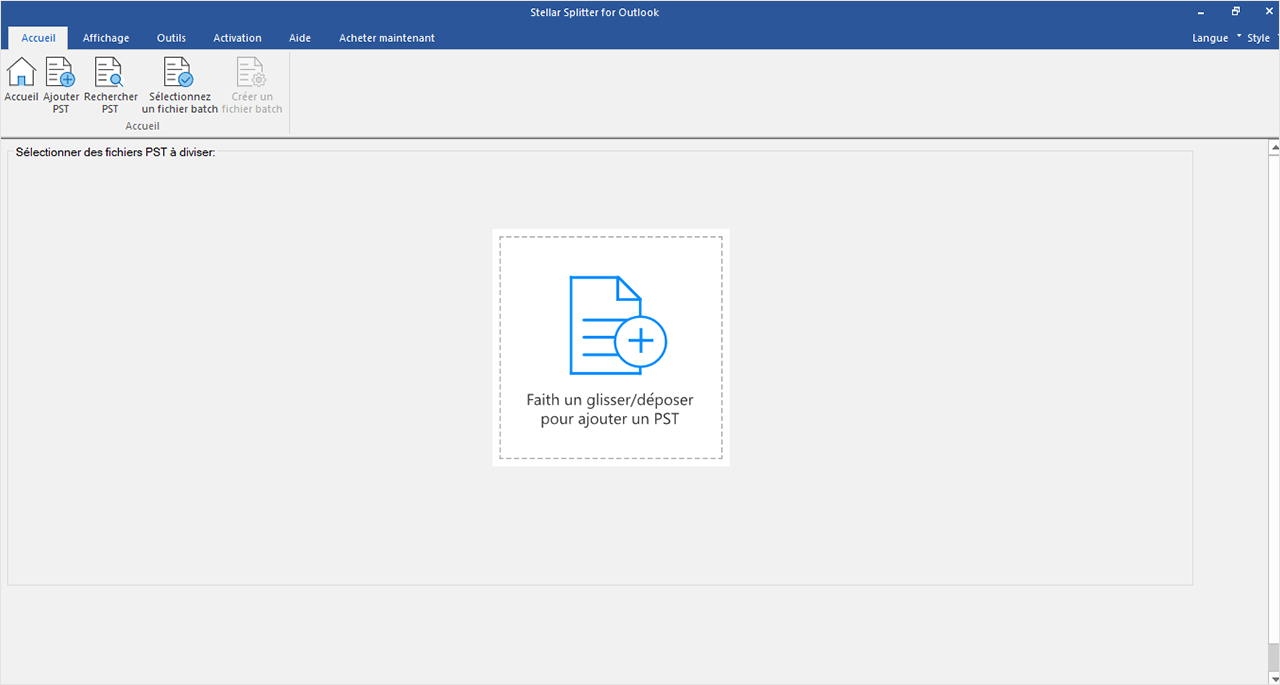Click Sélectionnez un fichier batch icon
This screenshot has height=685, width=1280.
point(179,73)
